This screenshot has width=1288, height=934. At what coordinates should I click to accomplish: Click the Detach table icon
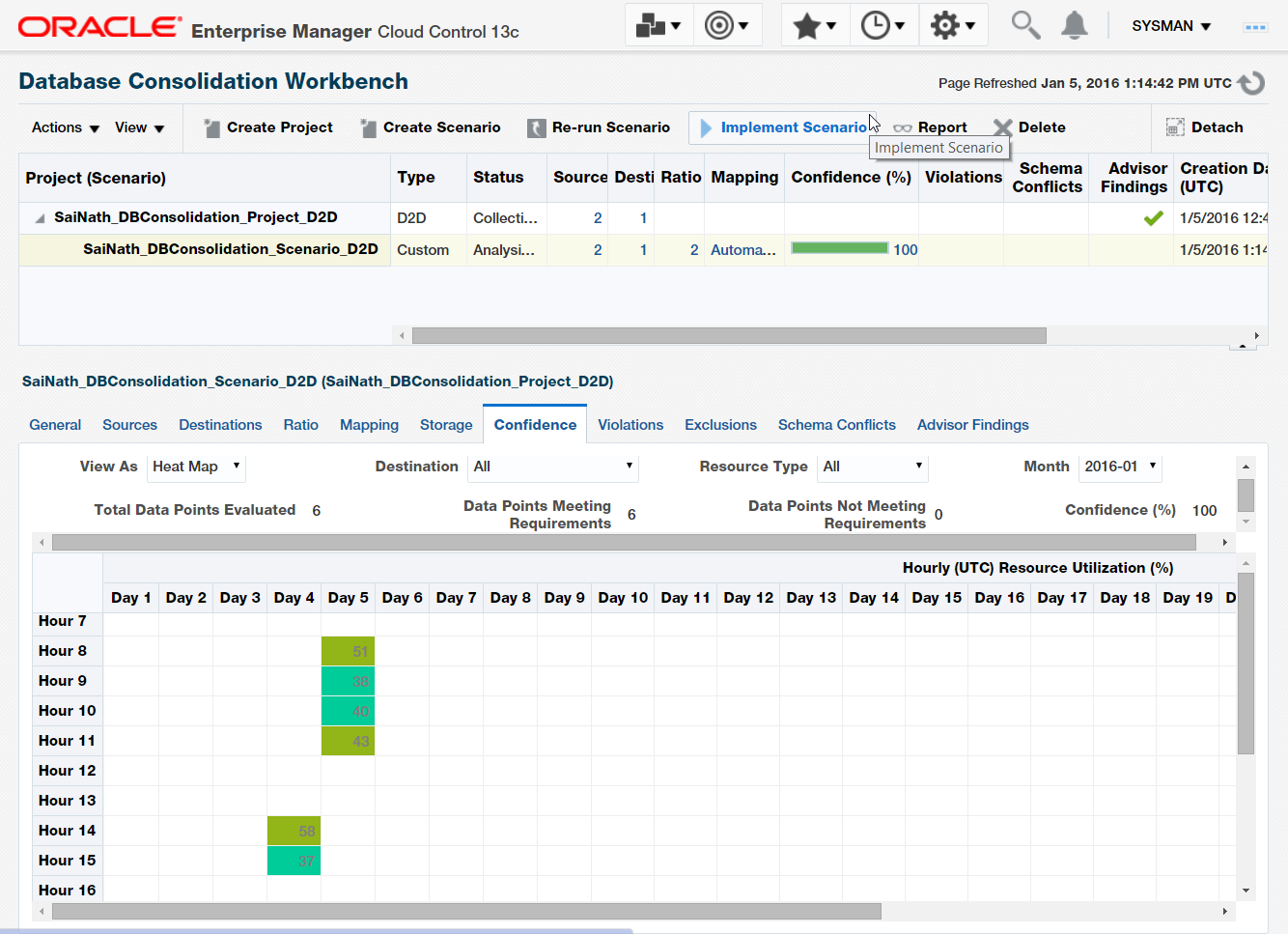(1175, 127)
